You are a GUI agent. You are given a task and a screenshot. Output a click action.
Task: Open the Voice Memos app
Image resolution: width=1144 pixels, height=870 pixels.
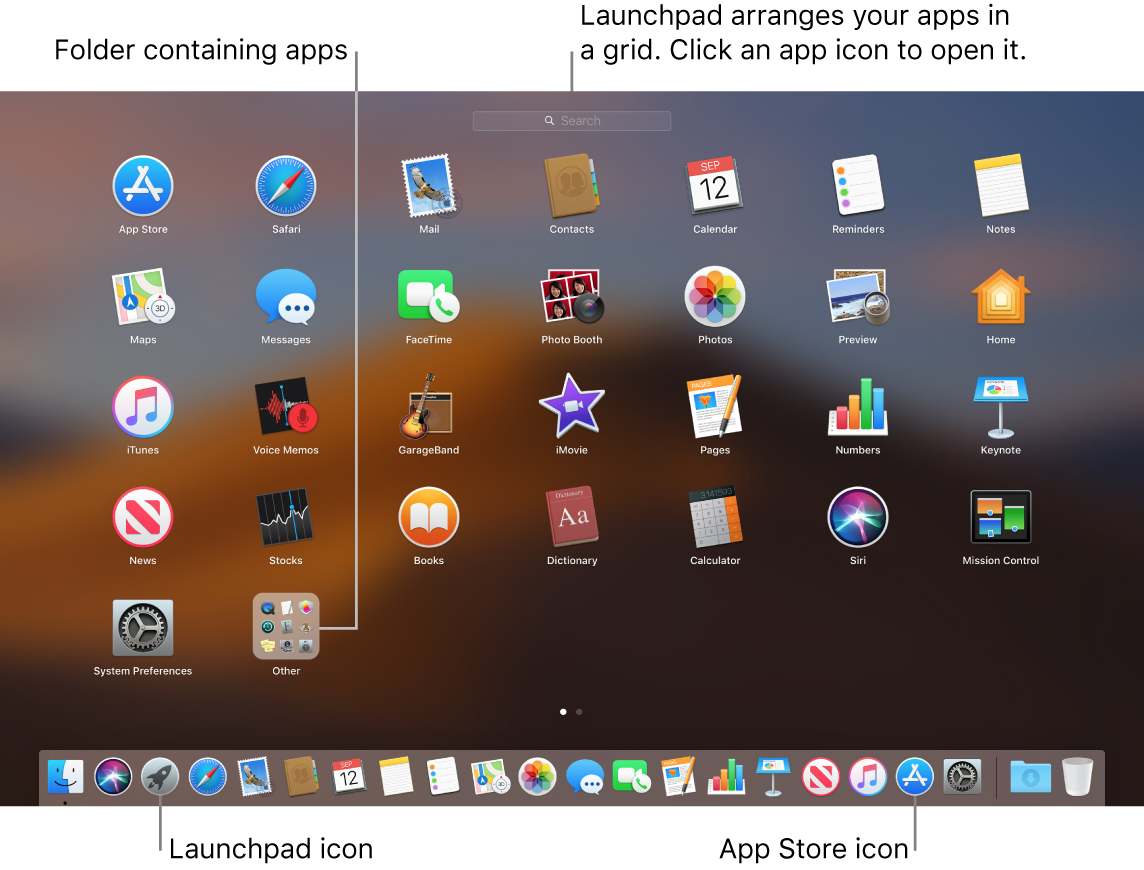(x=286, y=407)
